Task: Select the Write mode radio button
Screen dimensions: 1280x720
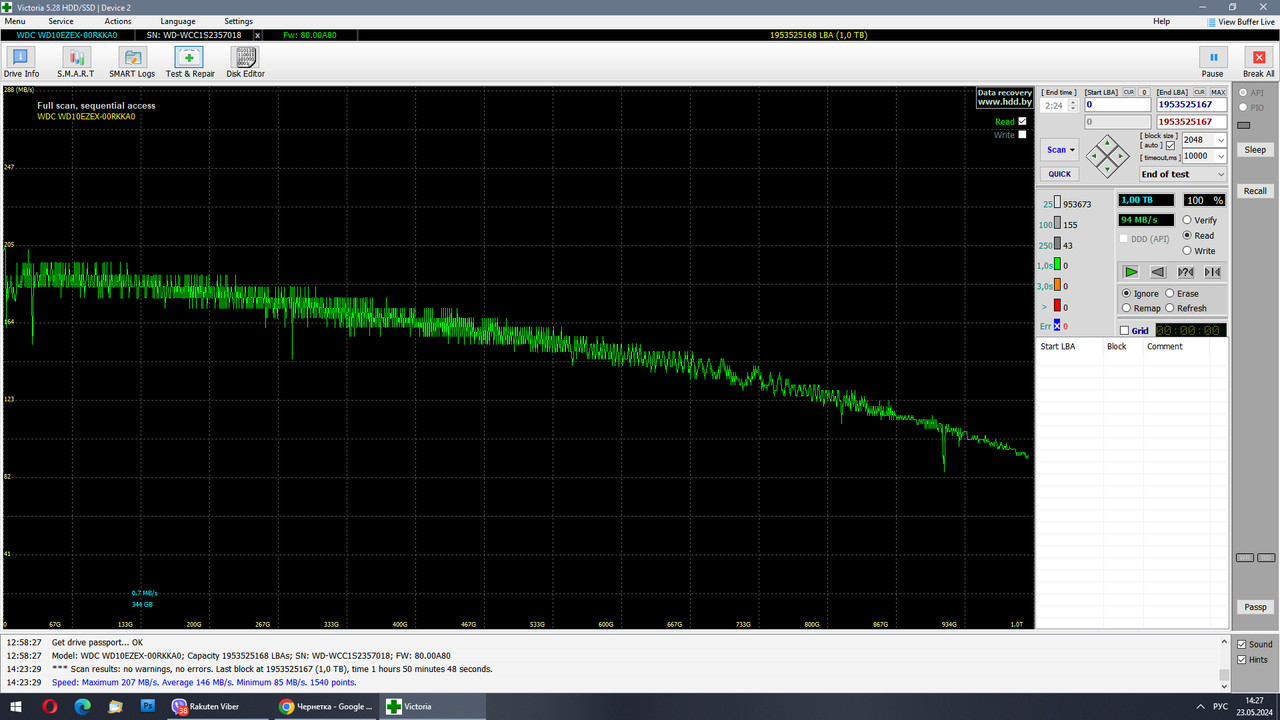Action: [1187, 251]
